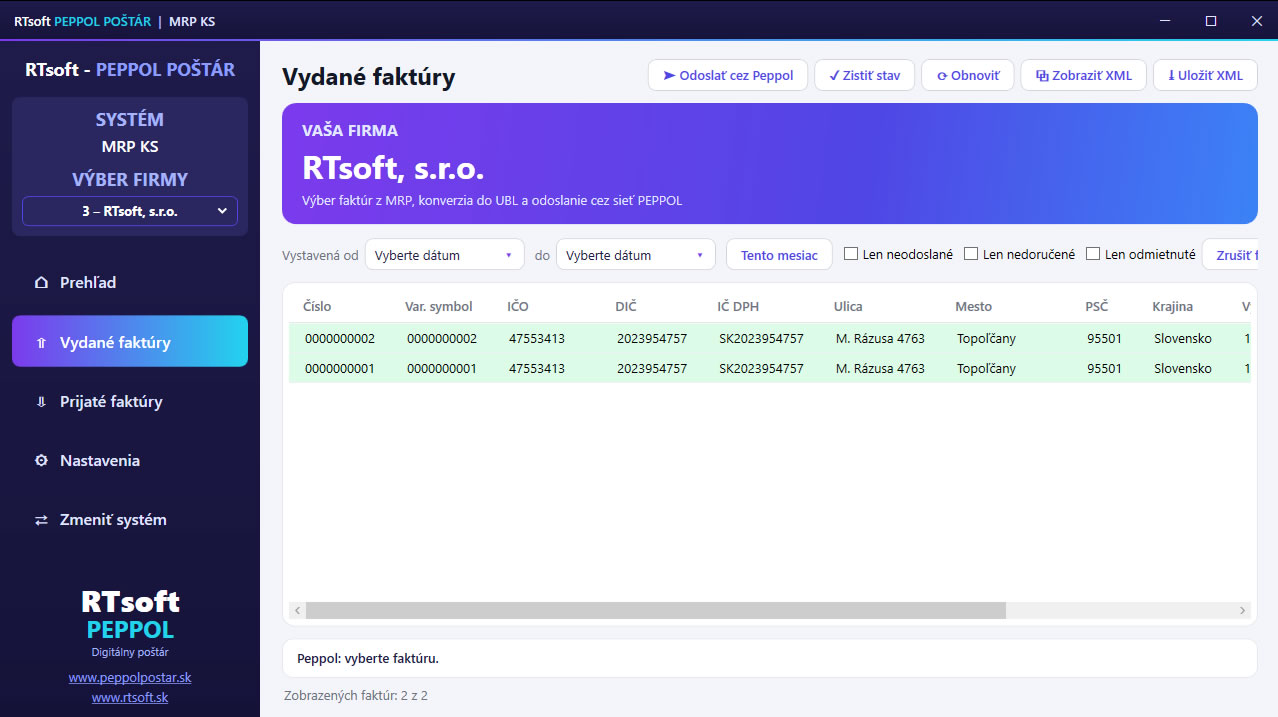Sort by the Mesto column header
Screen dimensions: 1278x717
pyautogui.click(x=974, y=306)
